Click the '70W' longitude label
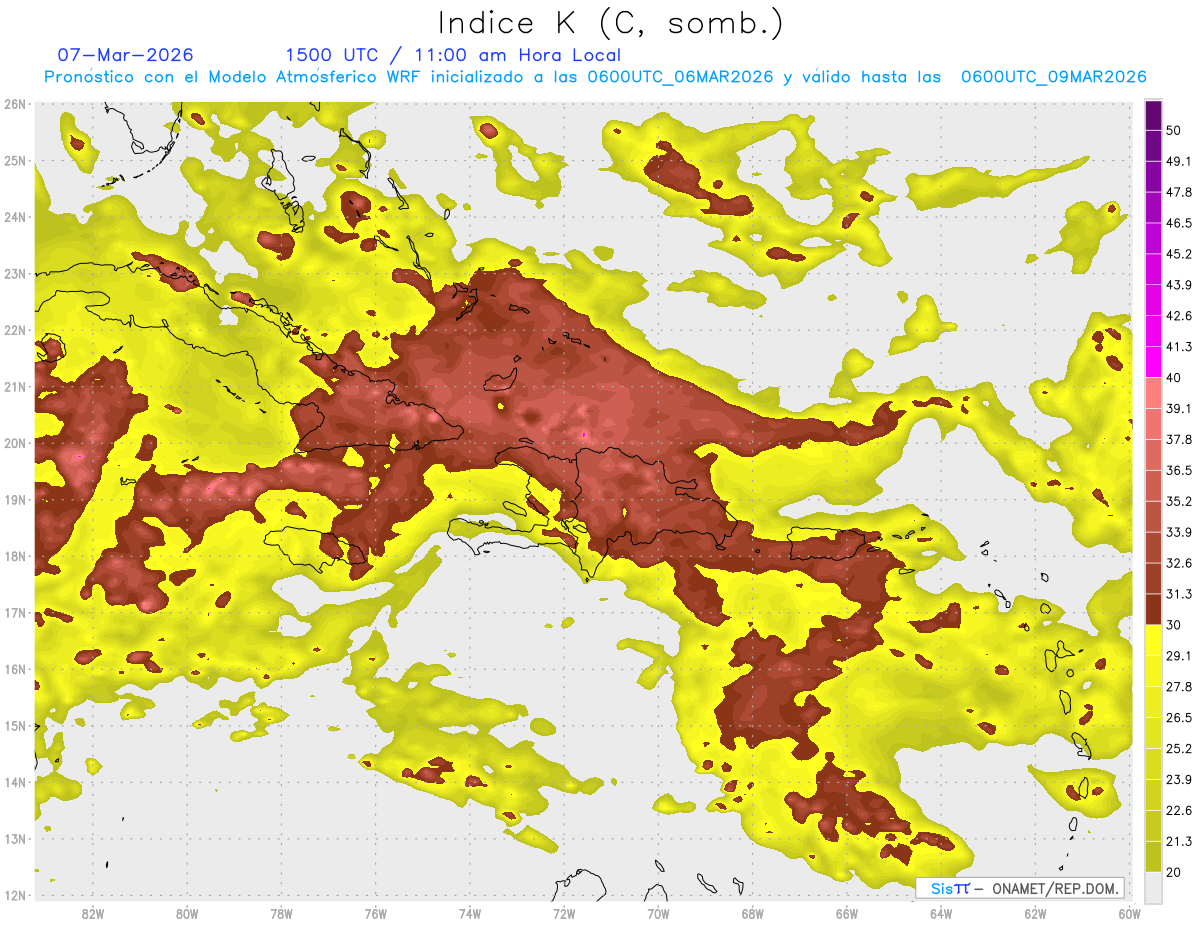 pyautogui.click(x=658, y=914)
